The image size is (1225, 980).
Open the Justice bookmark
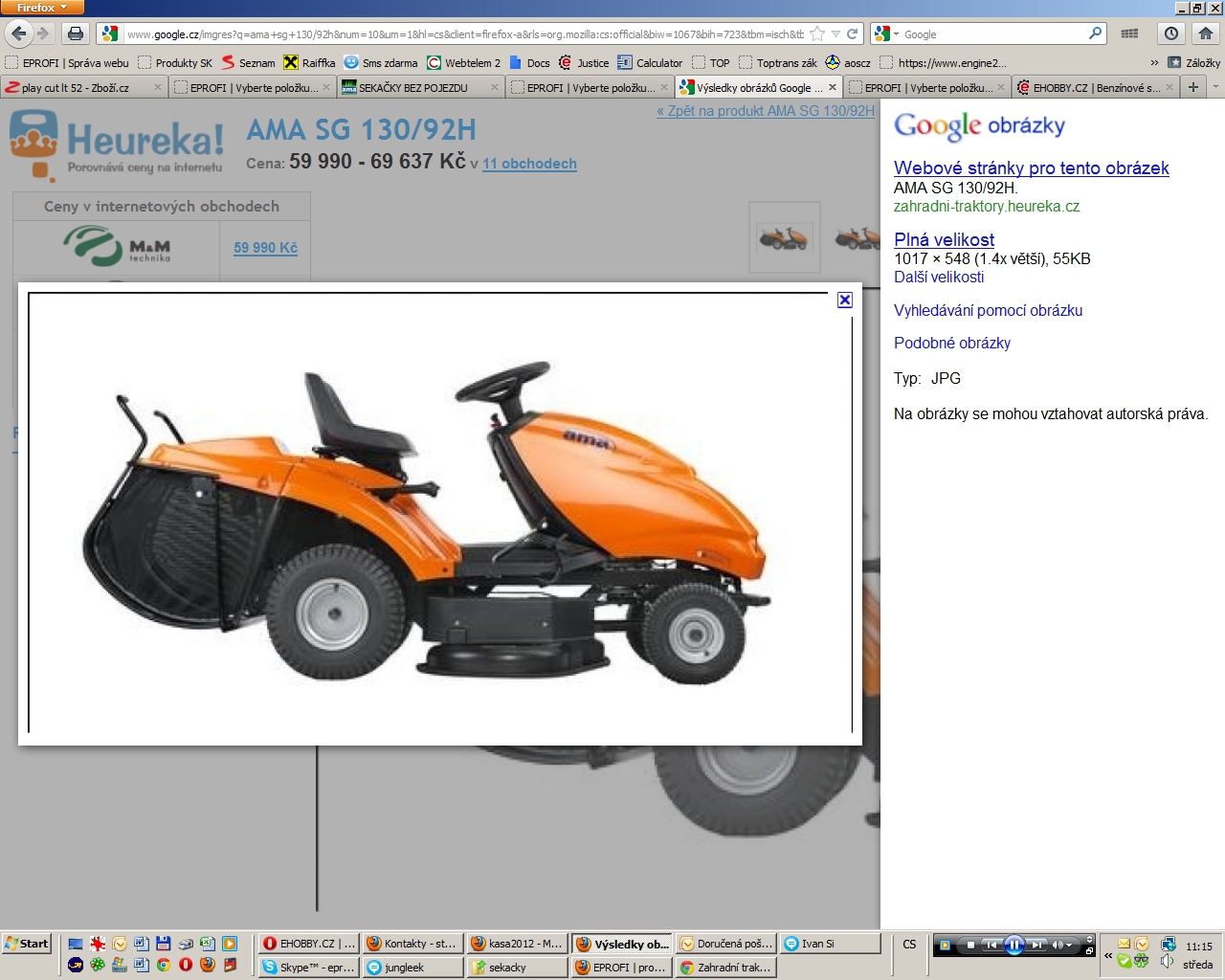point(584,62)
